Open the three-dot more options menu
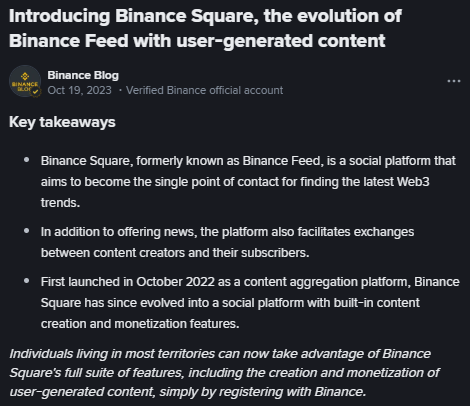The image size is (470, 406). tap(454, 81)
